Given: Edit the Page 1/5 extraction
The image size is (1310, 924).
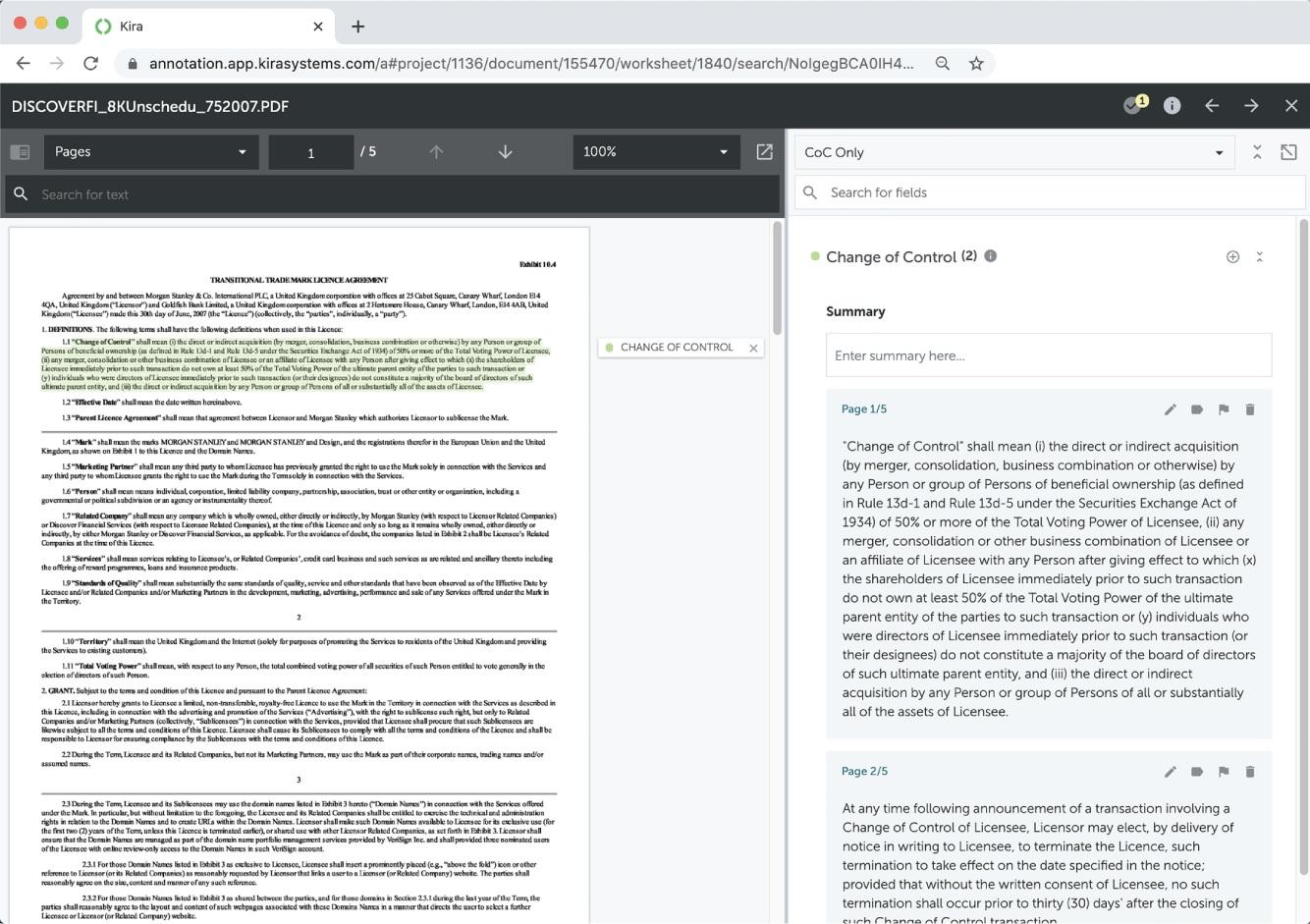Looking at the screenshot, I should pyautogui.click(x=1171, y=409).
